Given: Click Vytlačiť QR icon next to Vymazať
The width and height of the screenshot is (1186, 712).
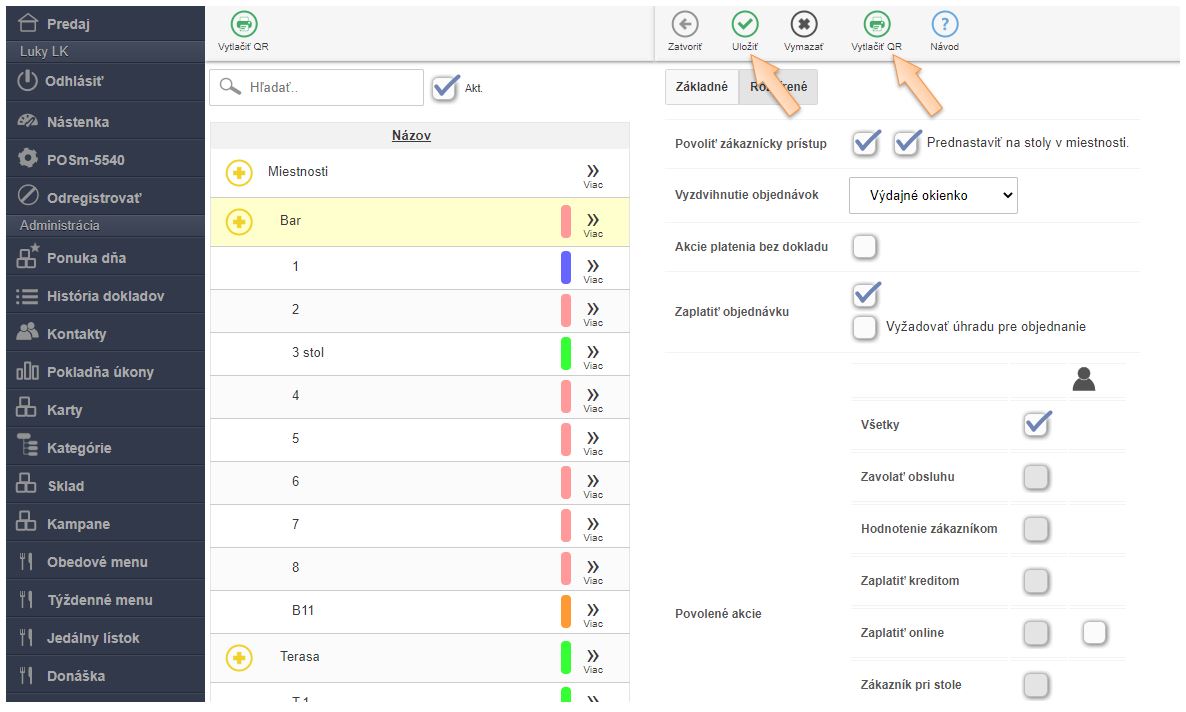Looking at the screenshot, I should coord(876,26).
